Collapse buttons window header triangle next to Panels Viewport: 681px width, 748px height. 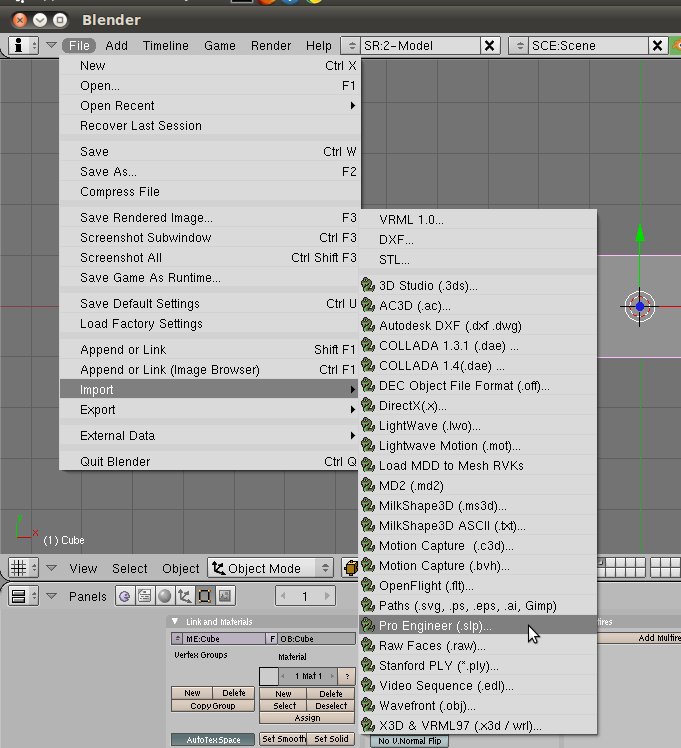pyautogui.click(x=51, y=596)
